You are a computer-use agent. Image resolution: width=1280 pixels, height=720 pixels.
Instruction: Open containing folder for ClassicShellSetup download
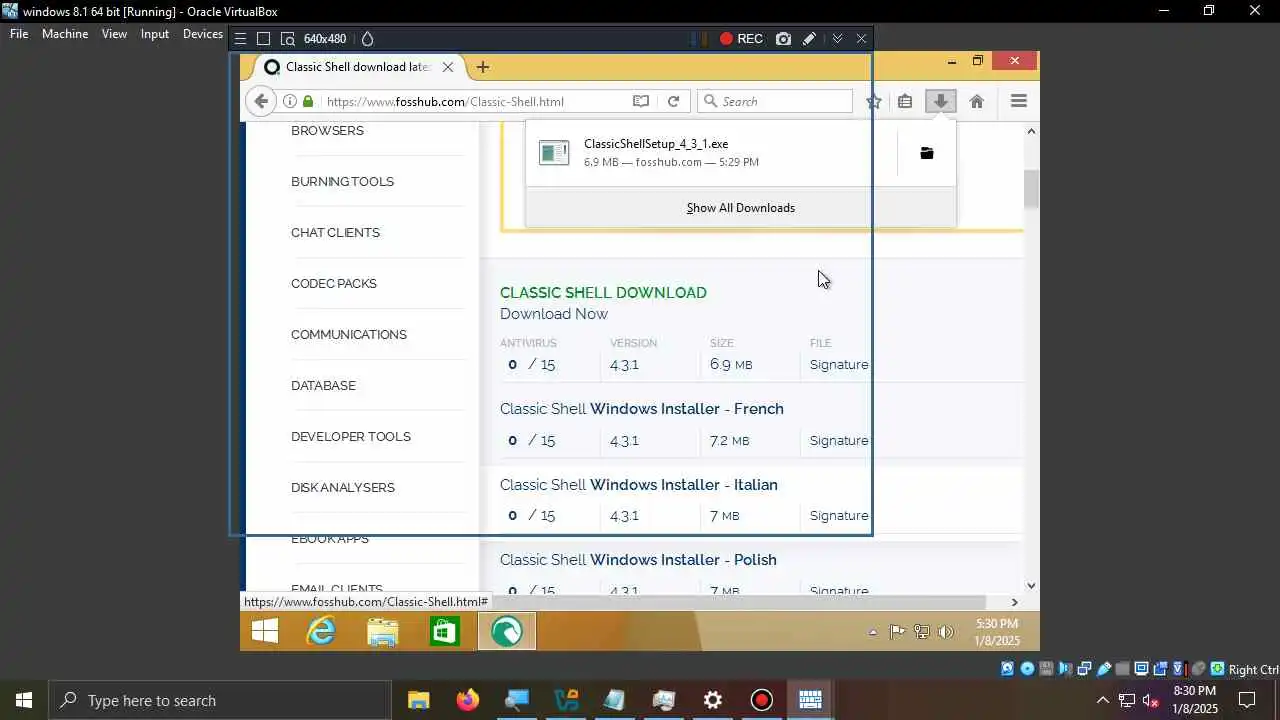(927, 153)
